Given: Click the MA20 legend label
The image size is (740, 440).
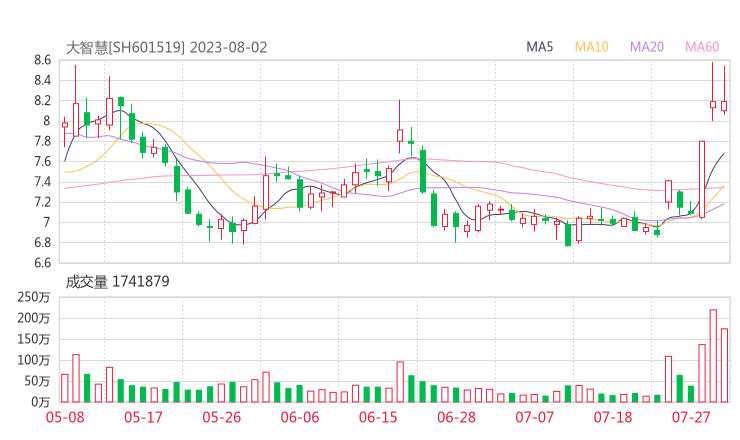Looking at the screenshot, I should click(647, 47).
